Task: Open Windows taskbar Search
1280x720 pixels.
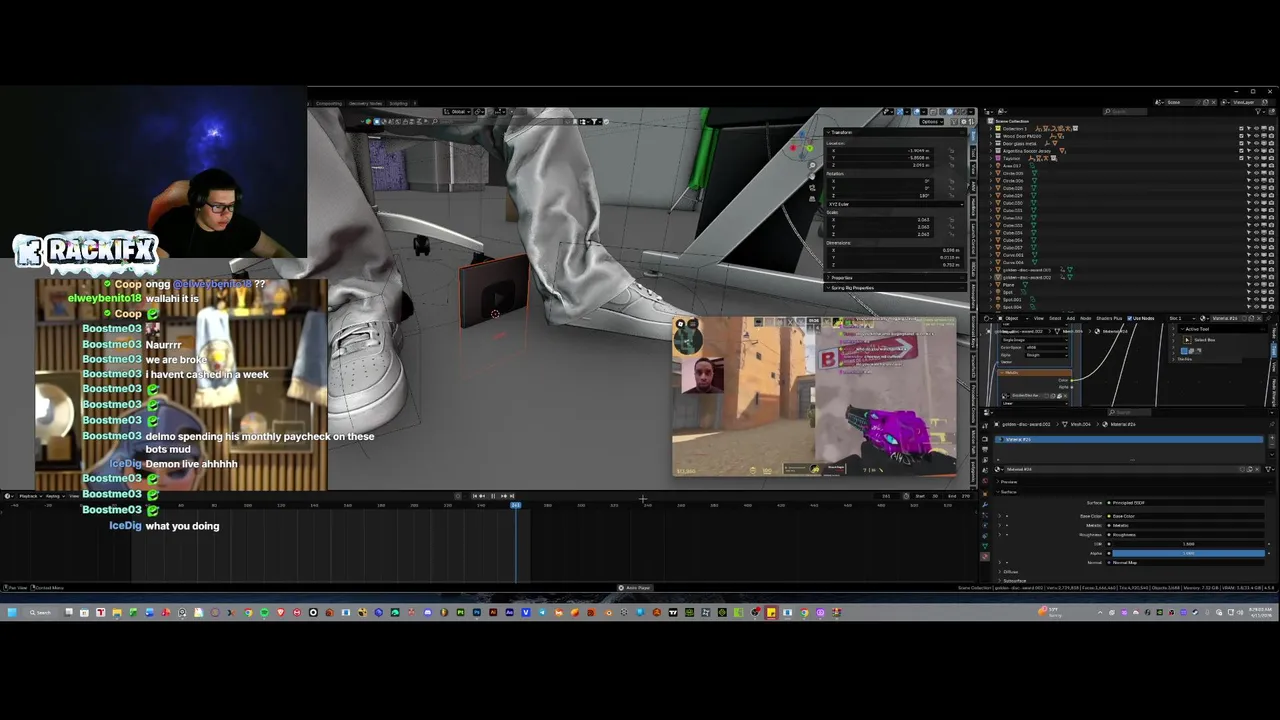Action: tap(40, 612)
